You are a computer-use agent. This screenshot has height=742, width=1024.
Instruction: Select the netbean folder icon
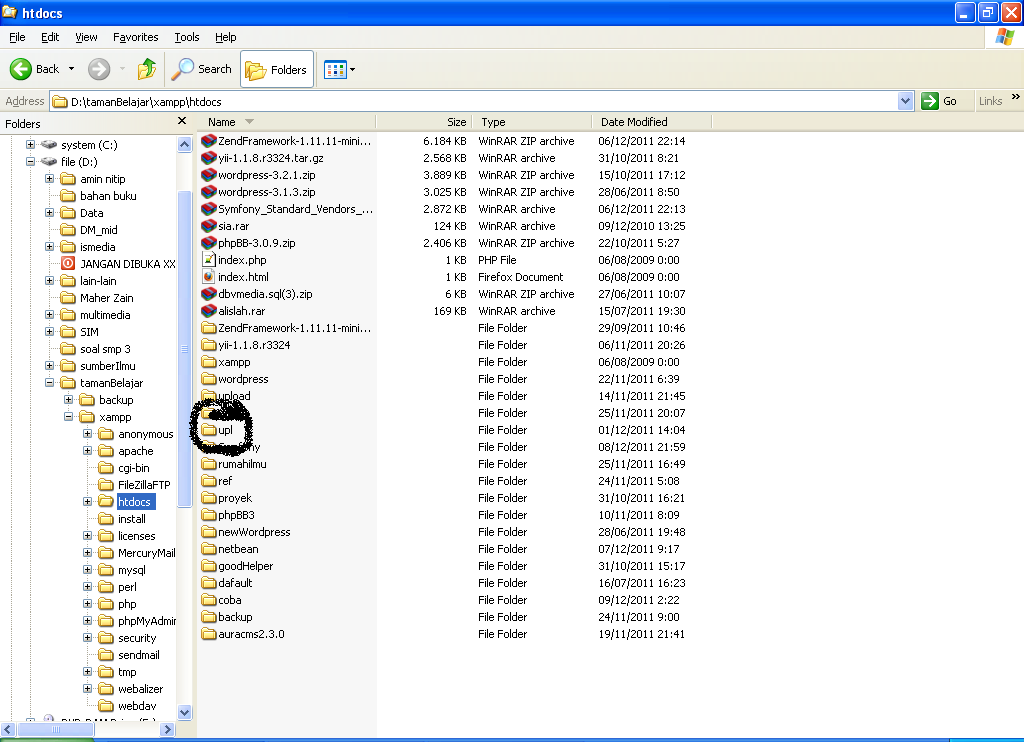pos(209,549)
